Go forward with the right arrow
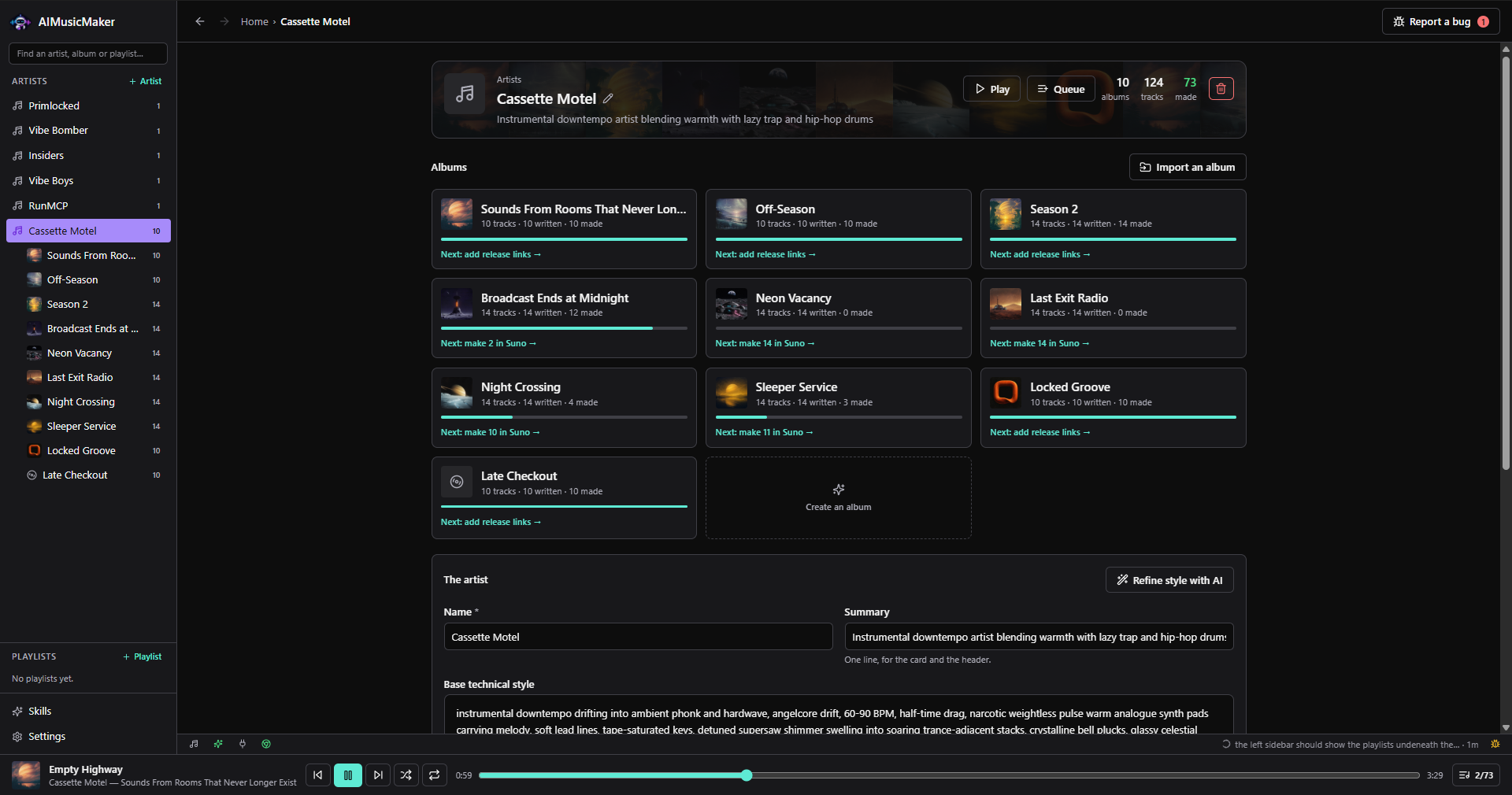This screenshot has width=1512, height=795. (x=224, y=21)
